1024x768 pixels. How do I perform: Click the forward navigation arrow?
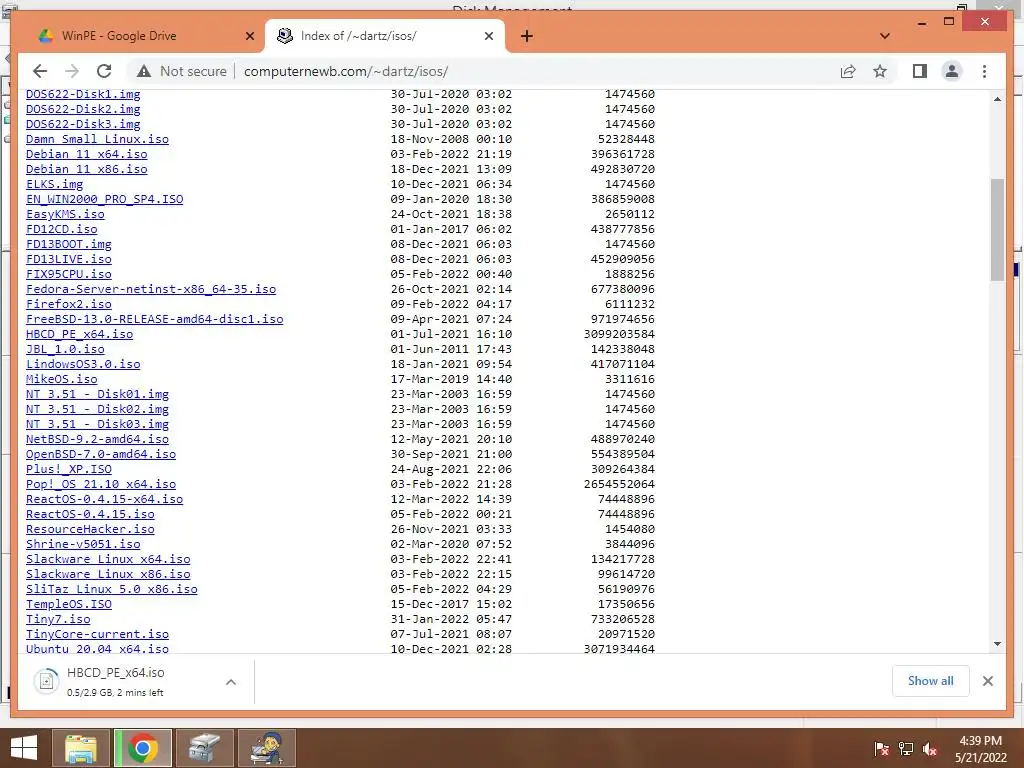72,71
